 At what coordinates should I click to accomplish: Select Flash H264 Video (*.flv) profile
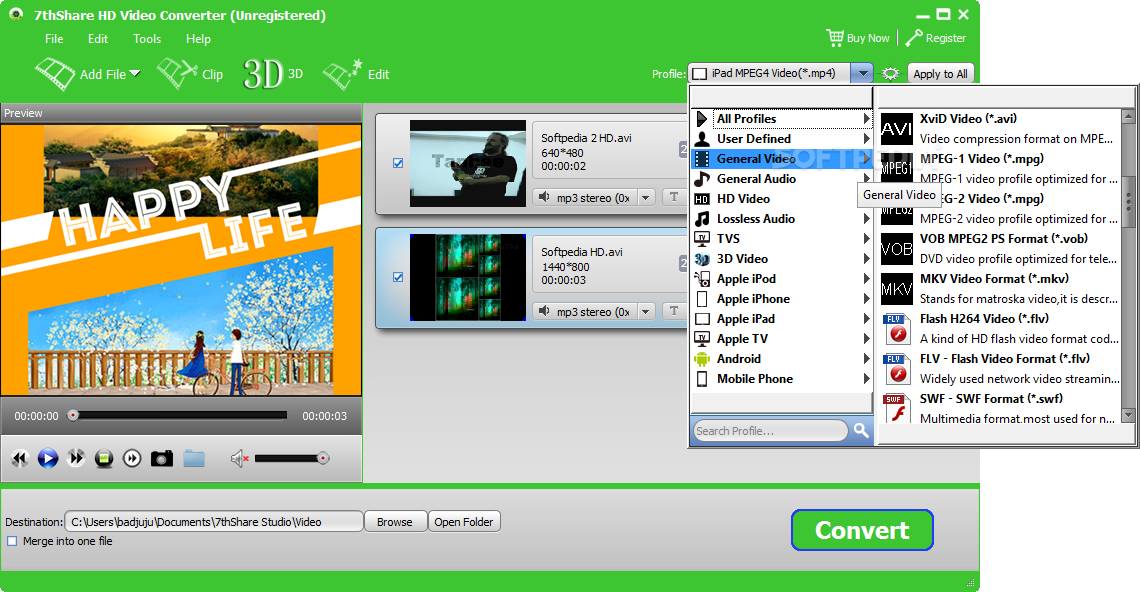(1000, 329)
